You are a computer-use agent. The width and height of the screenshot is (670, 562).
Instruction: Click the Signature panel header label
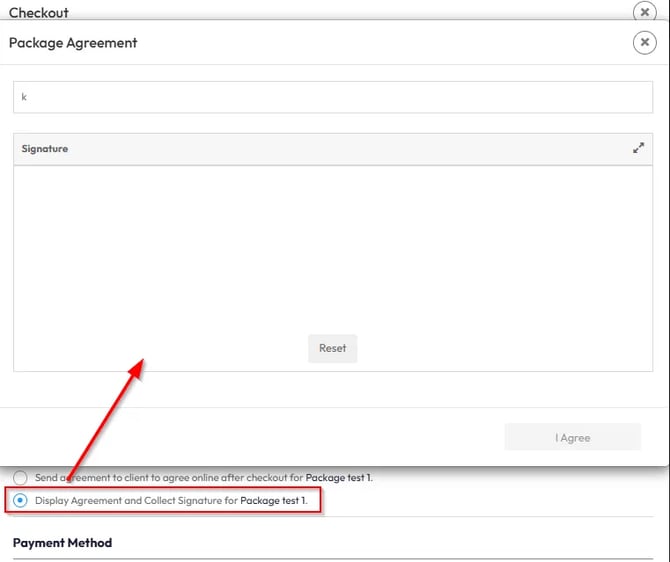[45, 149]
